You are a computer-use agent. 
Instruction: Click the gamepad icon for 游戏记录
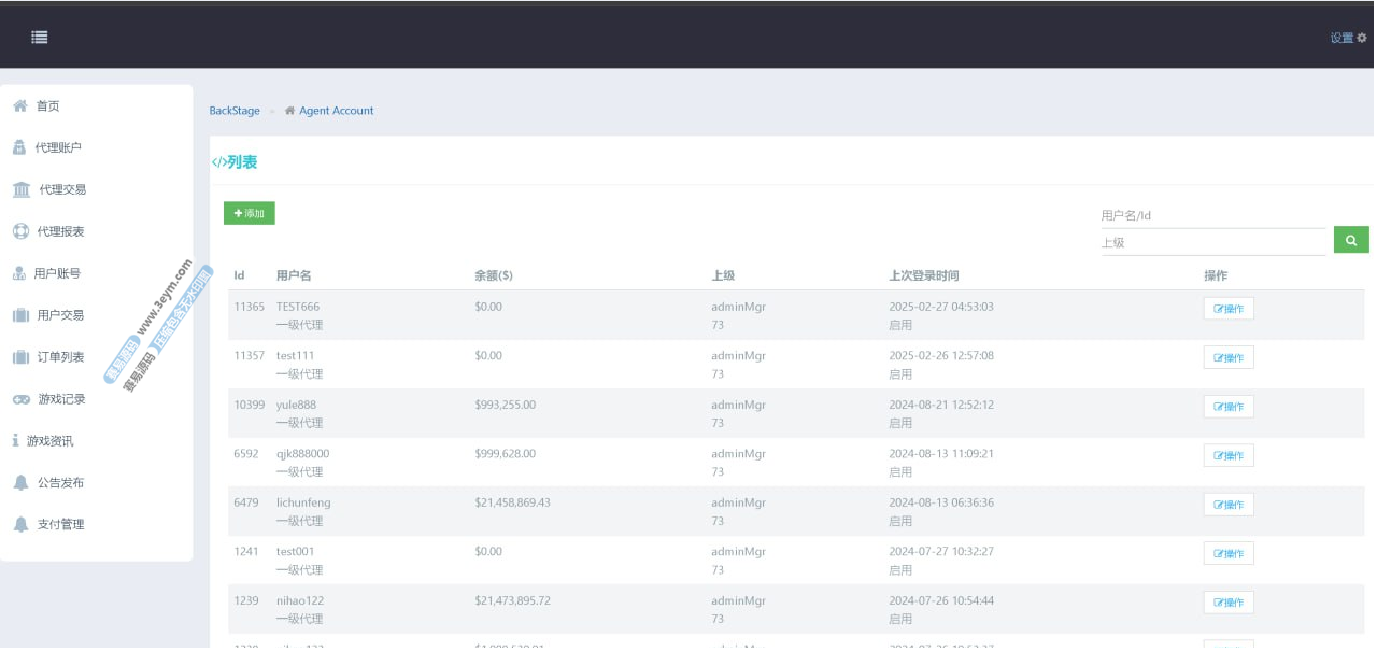(x=21, y=400)
